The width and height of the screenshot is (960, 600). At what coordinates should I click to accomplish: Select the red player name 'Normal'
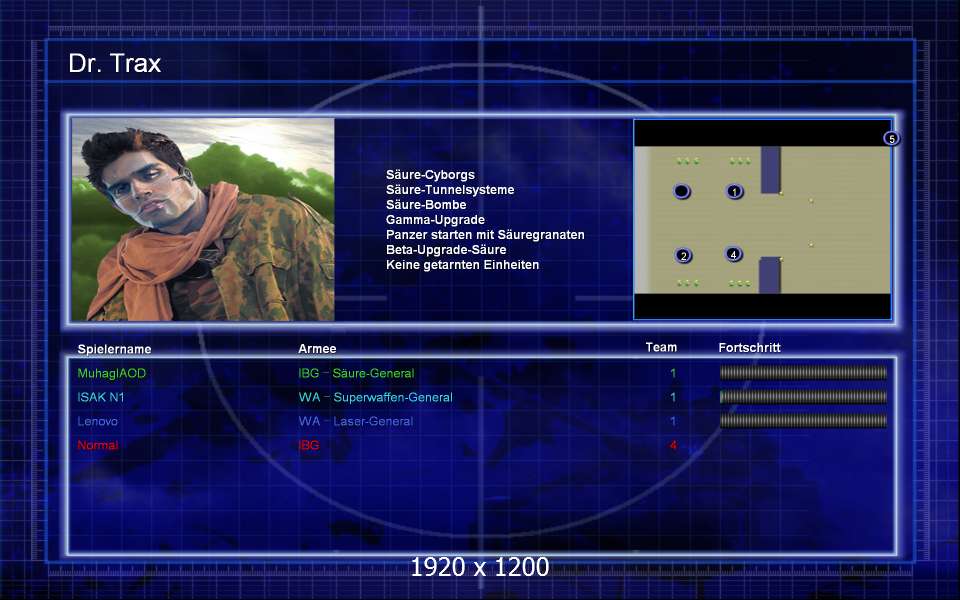(x=97, y=445)
